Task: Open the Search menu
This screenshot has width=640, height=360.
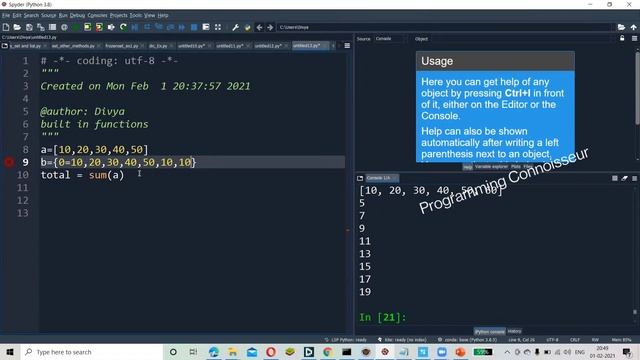Action: pyautogui.click(x=31, y=15)
